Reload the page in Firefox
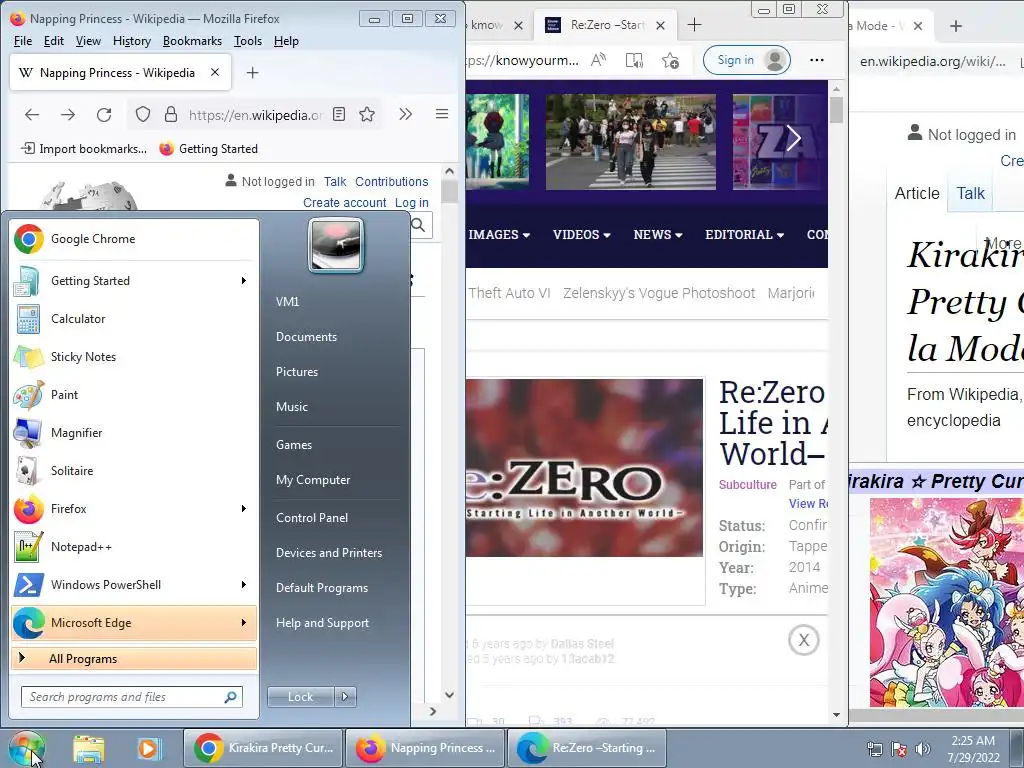Viewport: 1024px width, 768px height. [104, 115]
